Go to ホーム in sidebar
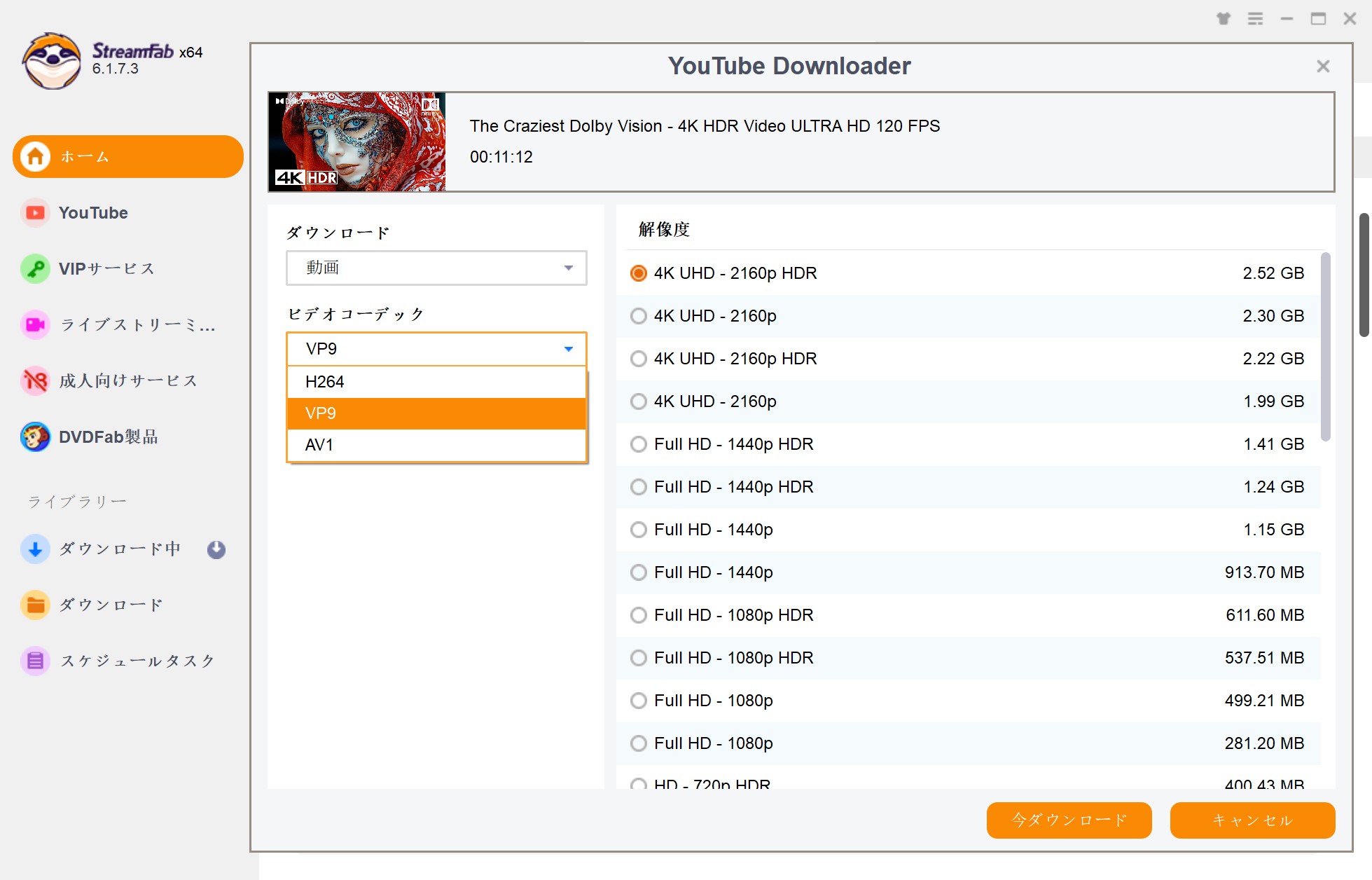This screenshot has width=1372, height=880. point(128,156)
